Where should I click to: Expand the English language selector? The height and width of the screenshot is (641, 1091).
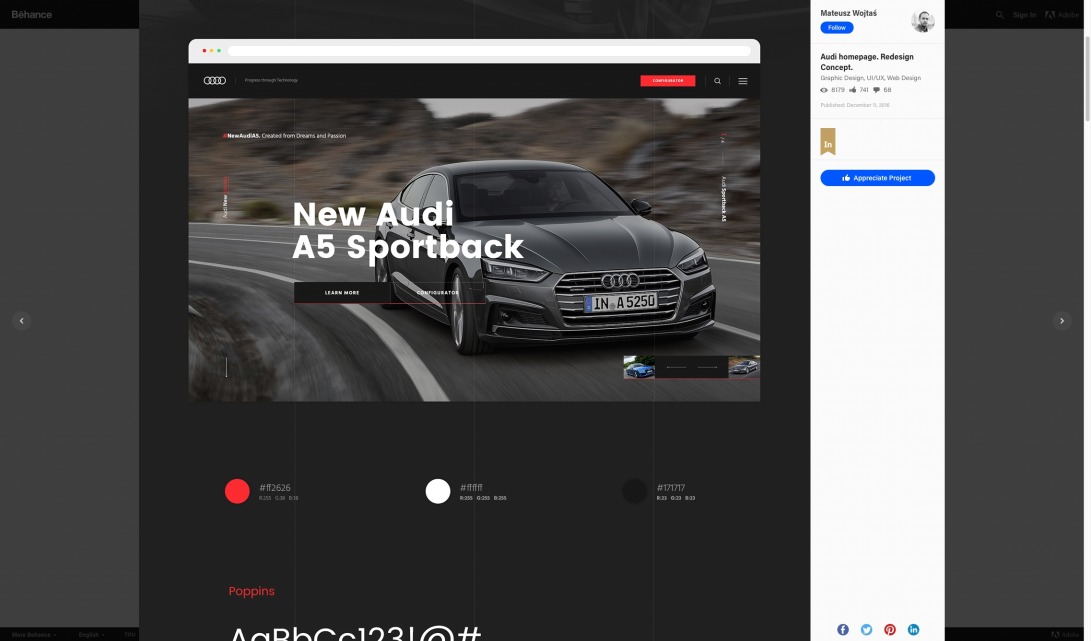tap(91, 634)
